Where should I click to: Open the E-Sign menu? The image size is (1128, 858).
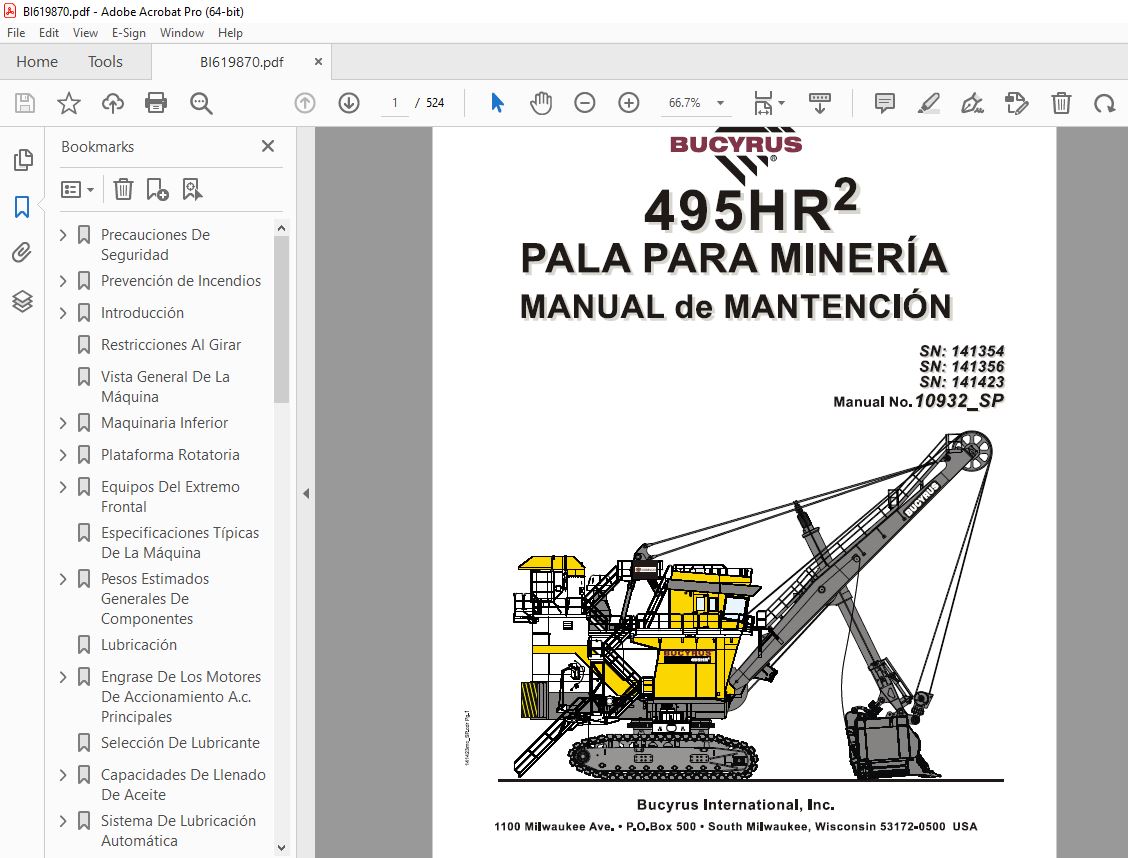pos(129,33)
